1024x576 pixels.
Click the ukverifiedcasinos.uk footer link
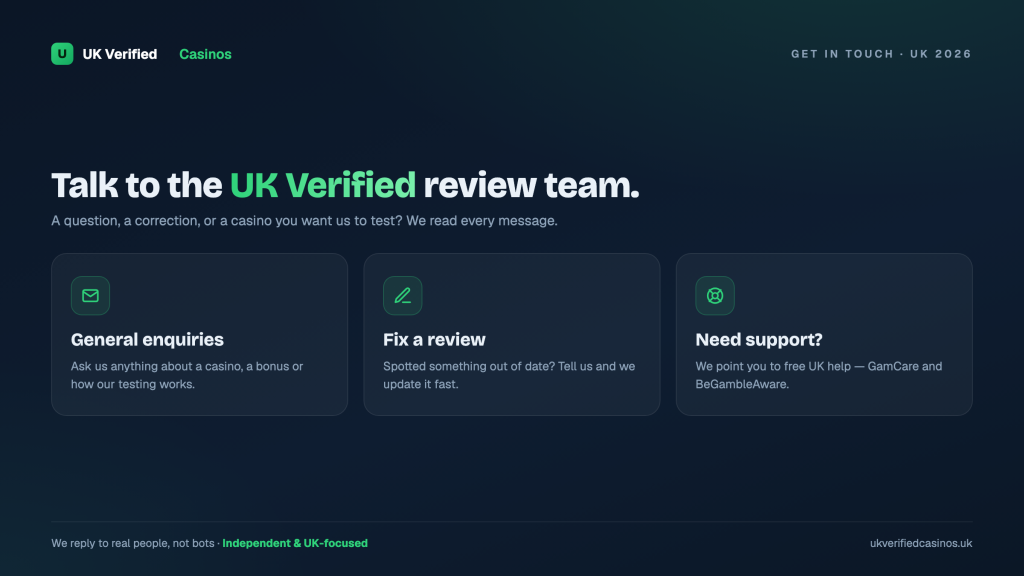[x=921, y=543]
